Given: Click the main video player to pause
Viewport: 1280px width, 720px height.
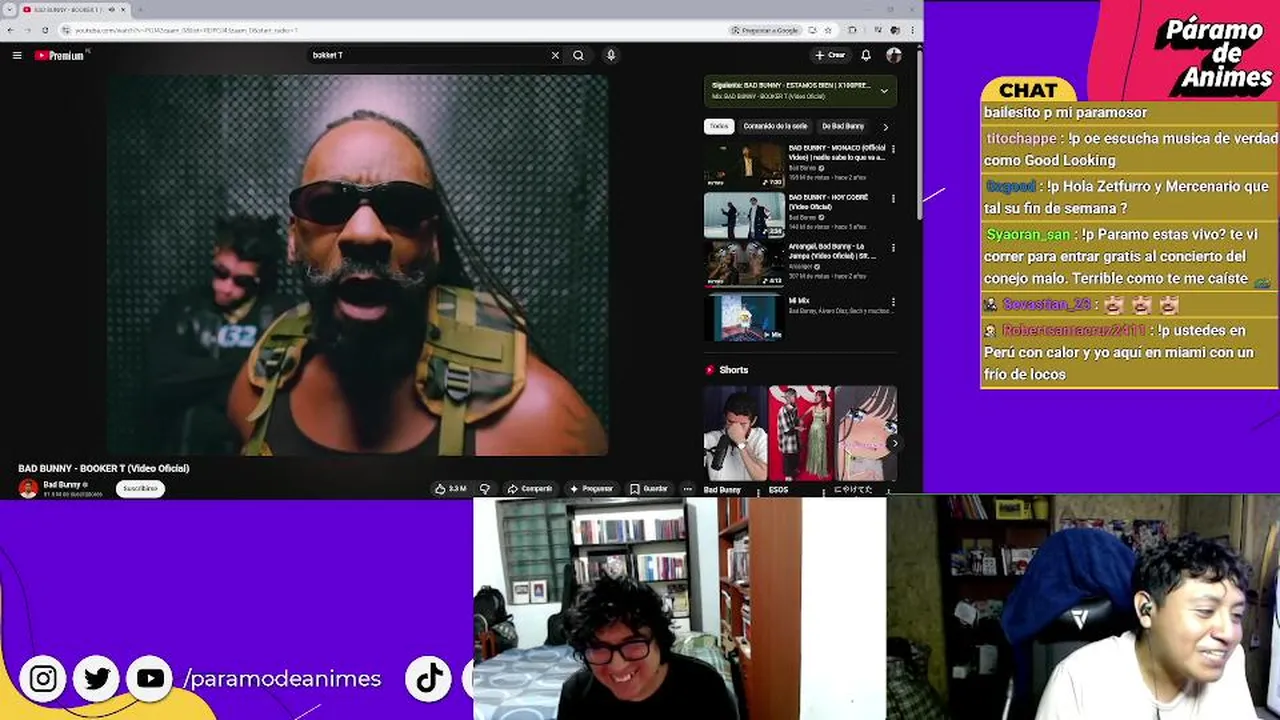Looking at the screenshot, I should (x=357, y=265).
